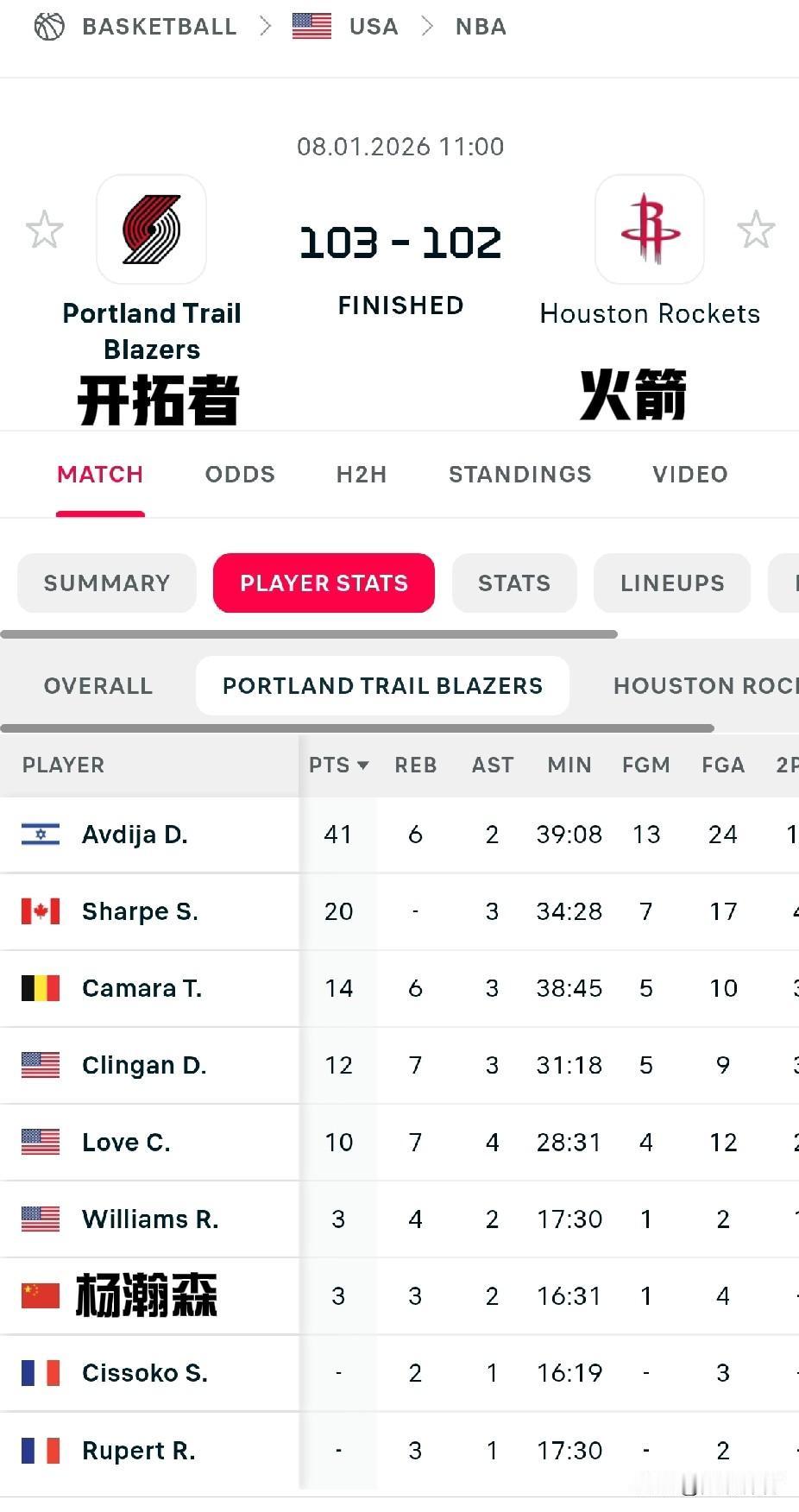Select the Portland Trail Blazers team logo
The image size is (799, 1512).
click(x=151, y=229)
